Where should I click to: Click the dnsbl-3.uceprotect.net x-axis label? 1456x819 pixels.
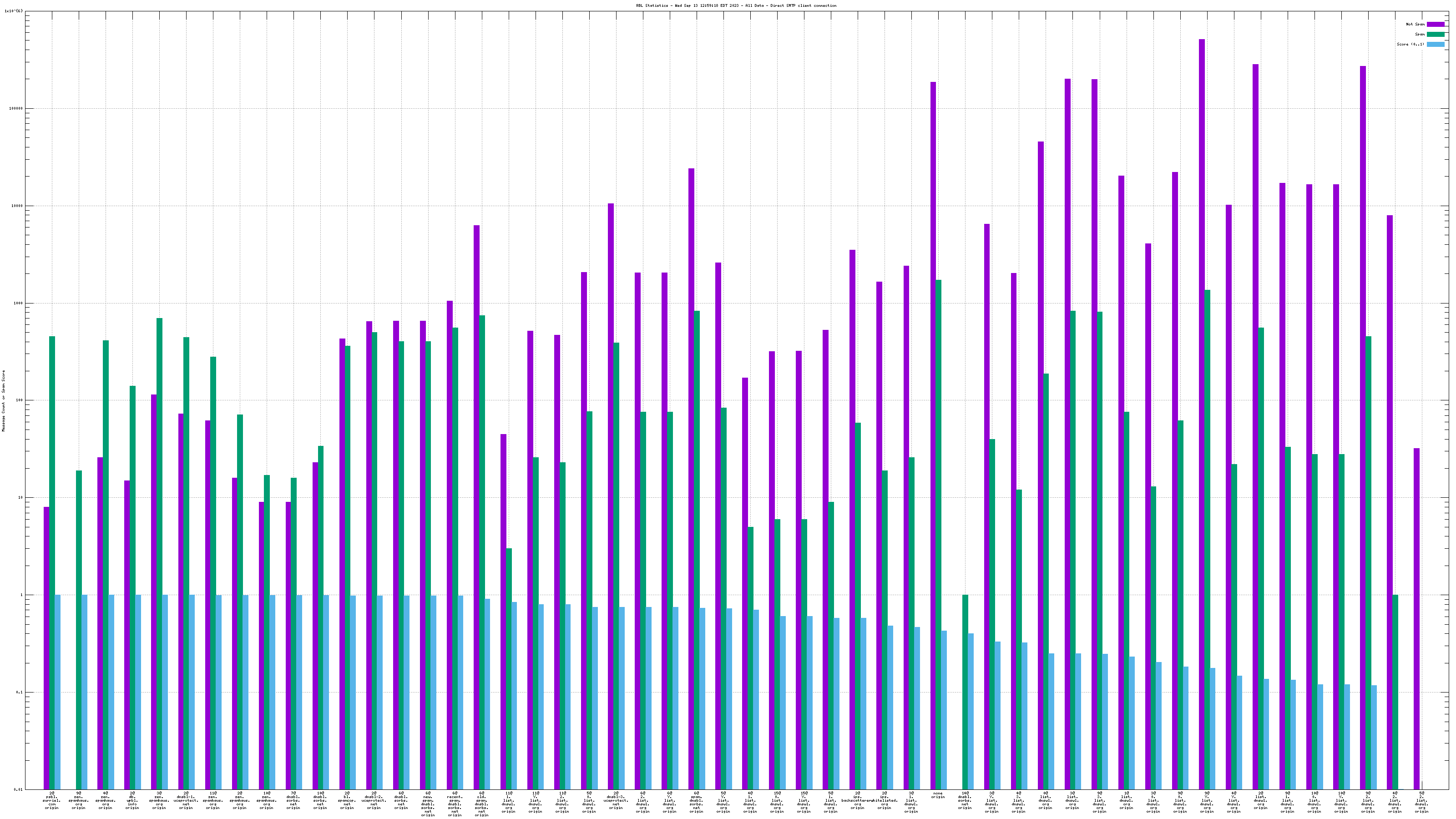tap(616, 801)
